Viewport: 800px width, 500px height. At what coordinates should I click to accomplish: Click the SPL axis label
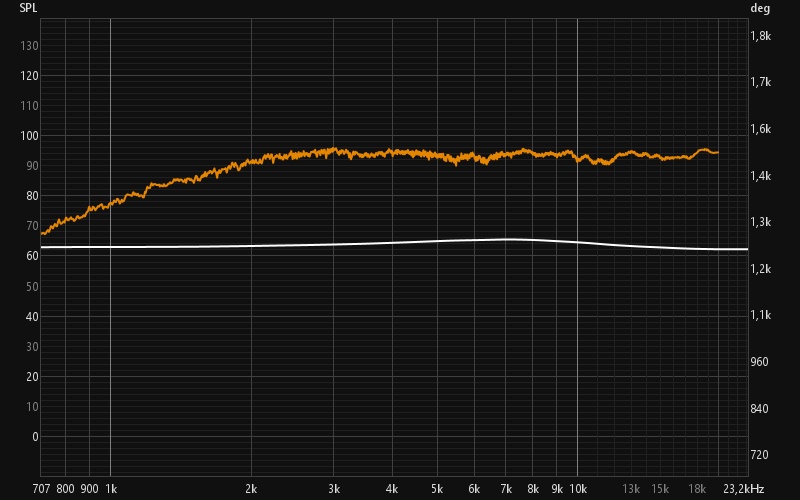28,8
